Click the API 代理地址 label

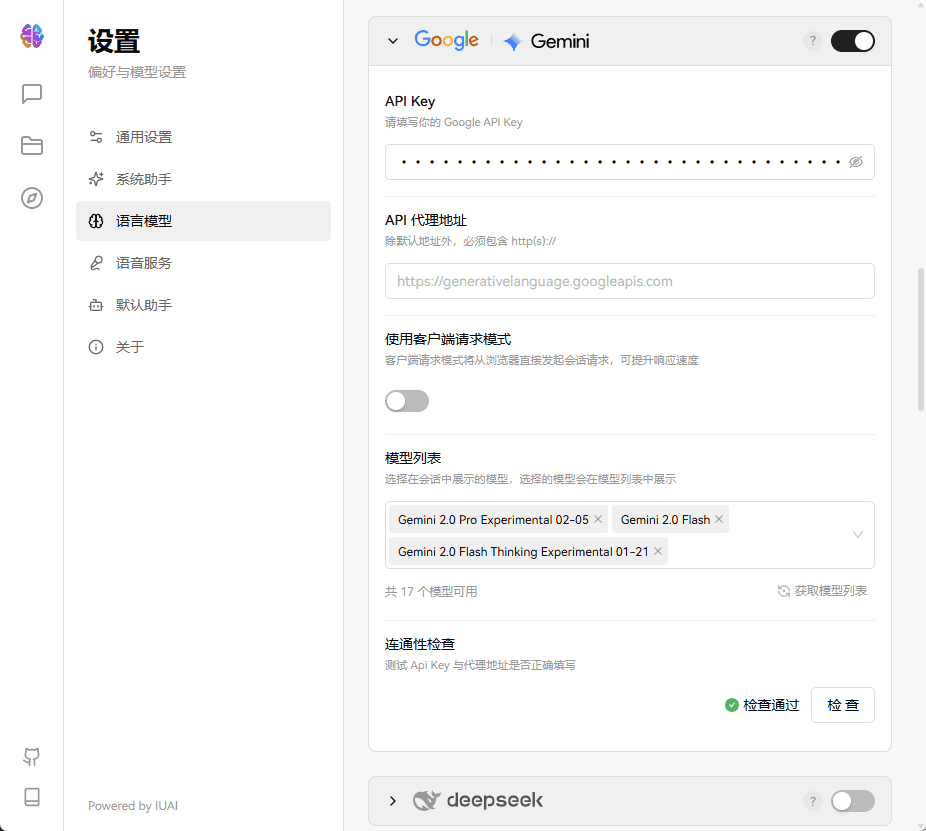tap(426, 220)
